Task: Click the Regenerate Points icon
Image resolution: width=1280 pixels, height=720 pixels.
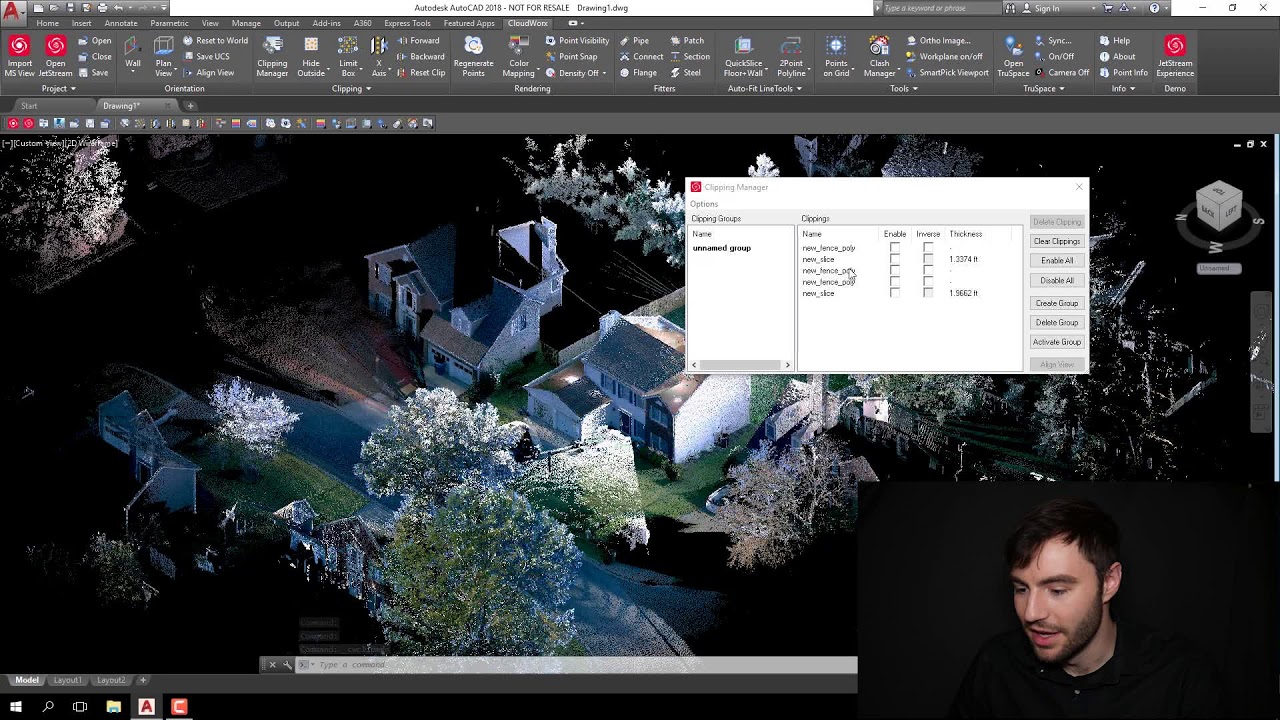Action: pos(473,56)
